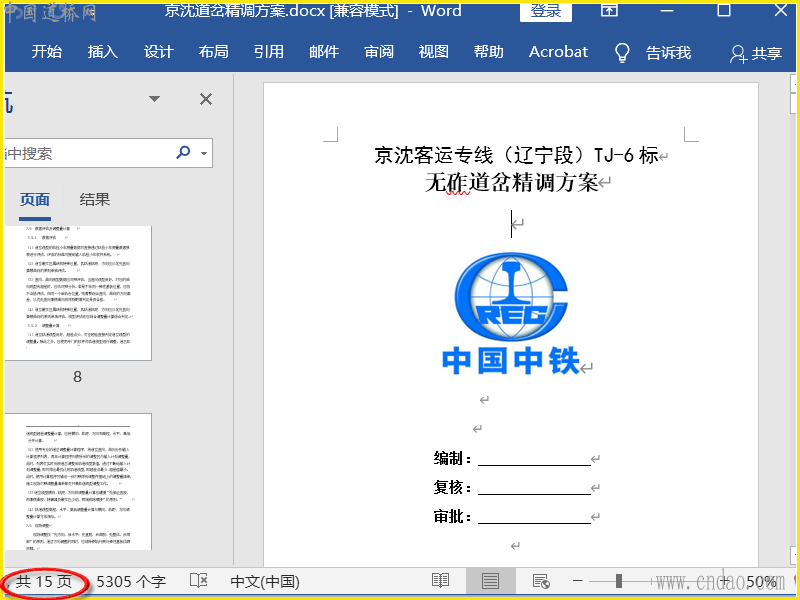The height and width of the screenshot is (600, 800).
Task: Click the 中国中铁 blue text
Action: pos(511,361)
